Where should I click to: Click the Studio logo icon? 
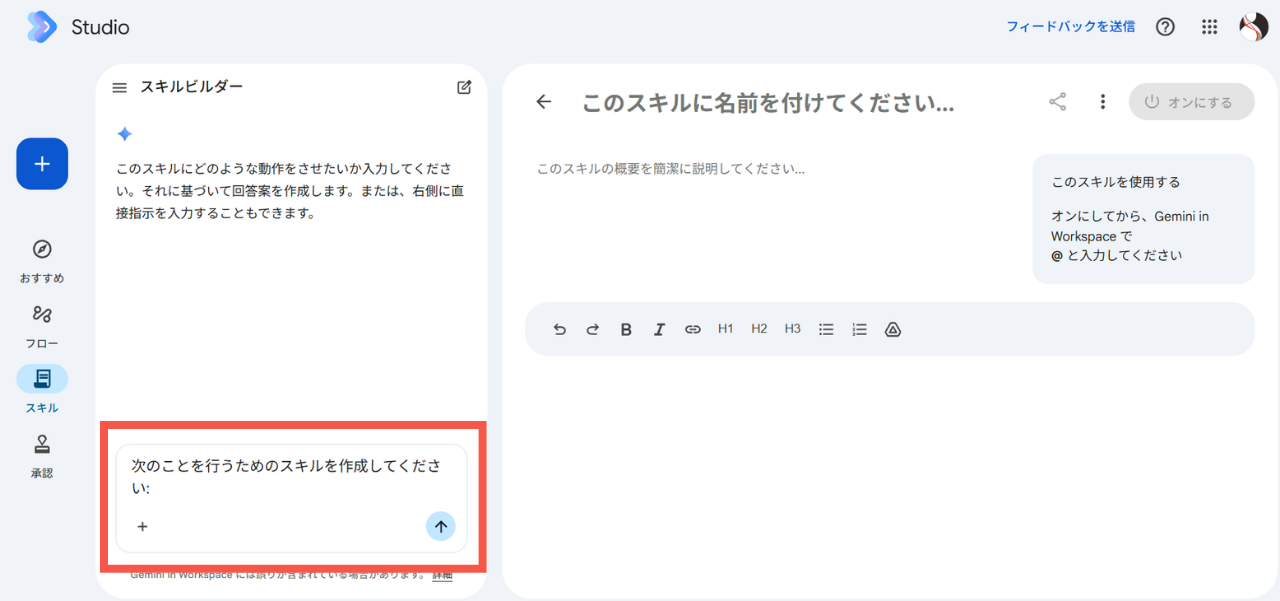[42, 27]
